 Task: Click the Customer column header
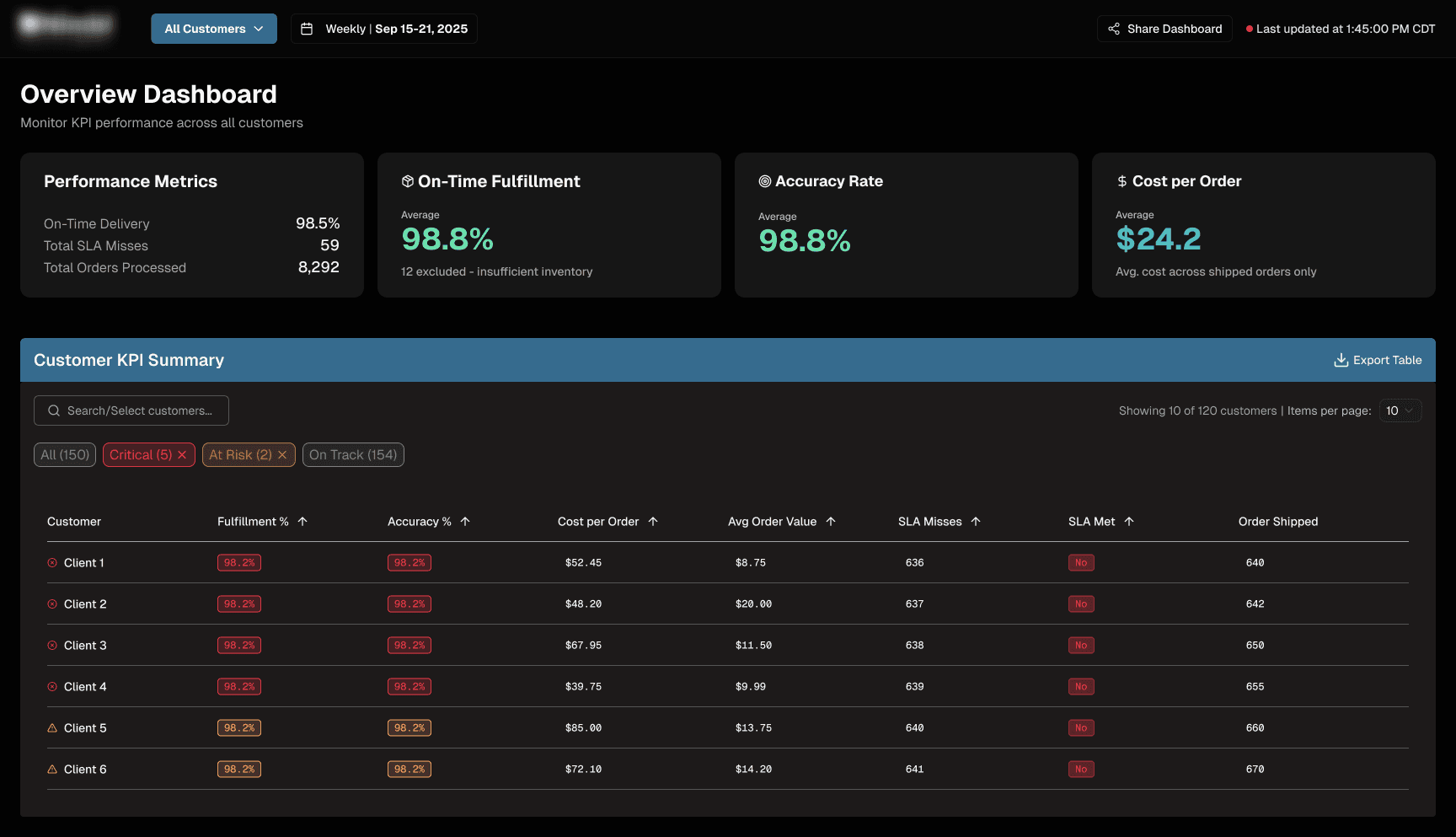point(74,522)
